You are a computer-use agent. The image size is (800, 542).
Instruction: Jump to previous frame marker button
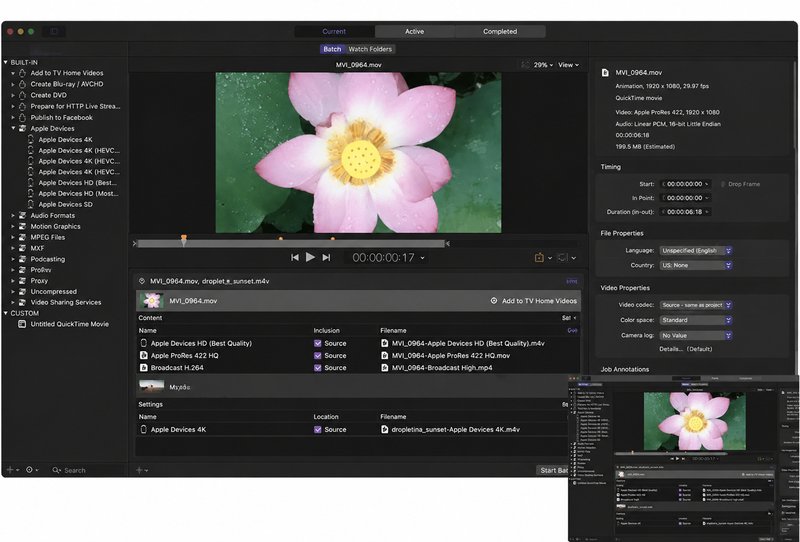pos(294,258)
